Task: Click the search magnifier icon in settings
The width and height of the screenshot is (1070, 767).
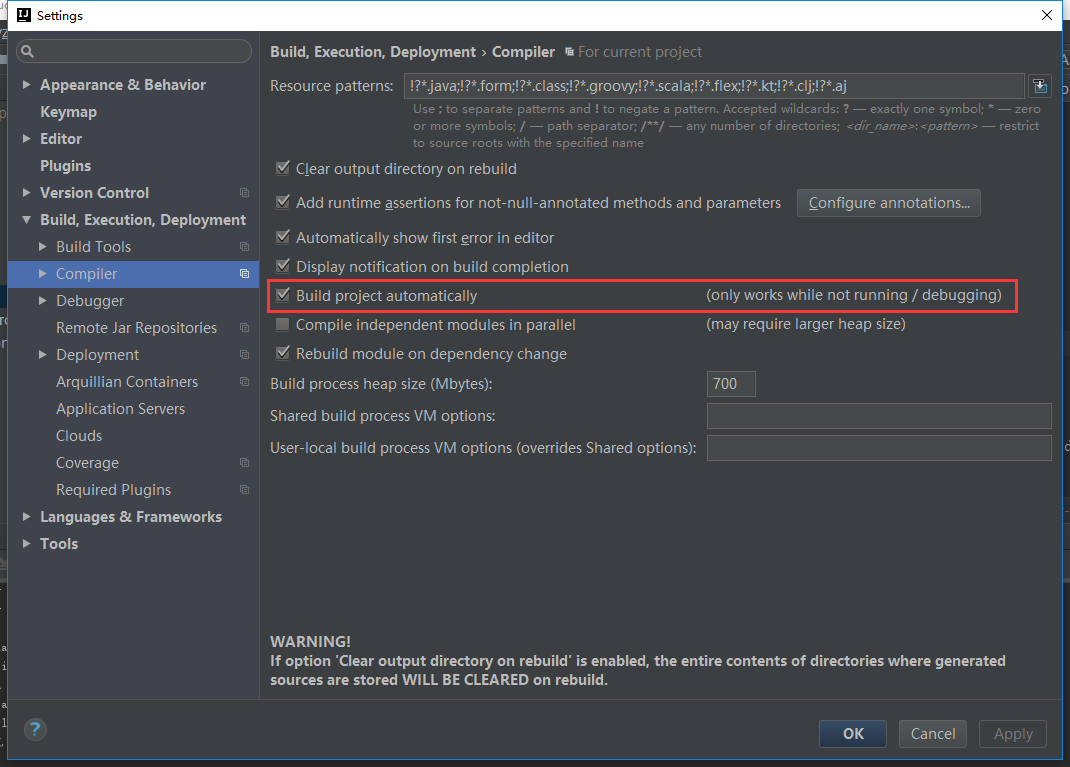Action: pos(27,51)
